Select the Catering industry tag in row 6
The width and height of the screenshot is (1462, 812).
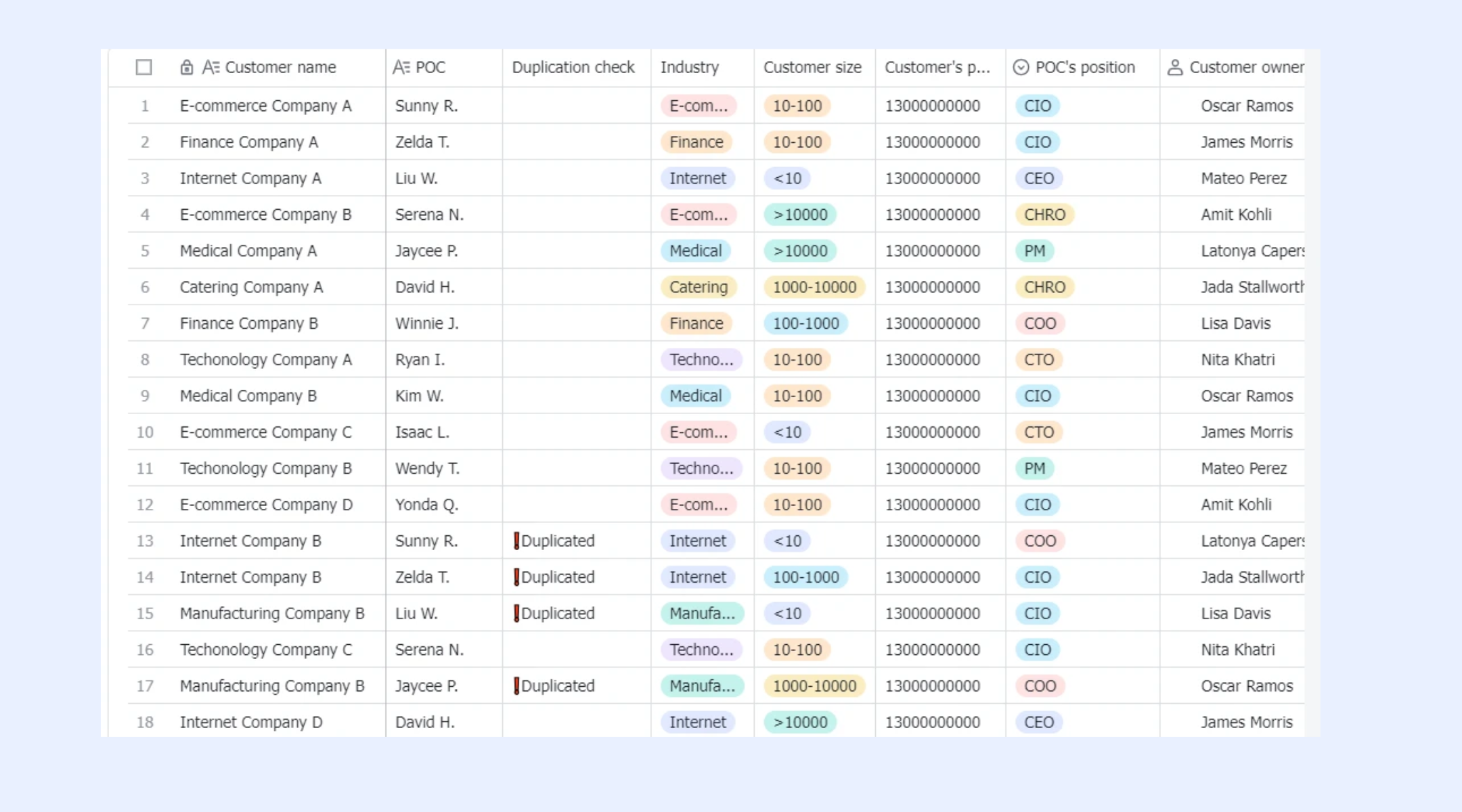coord(699,287)
